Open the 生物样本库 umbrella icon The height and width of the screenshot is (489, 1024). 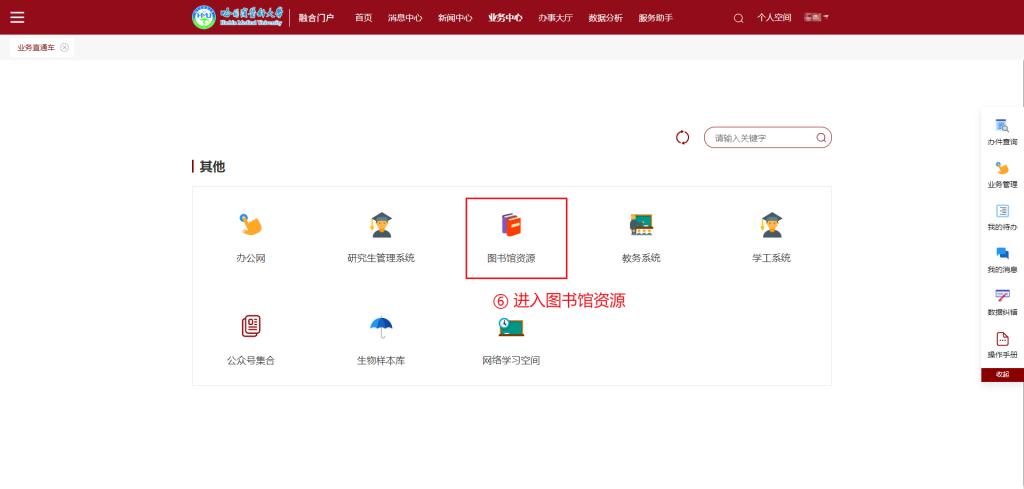pos(381,327)
